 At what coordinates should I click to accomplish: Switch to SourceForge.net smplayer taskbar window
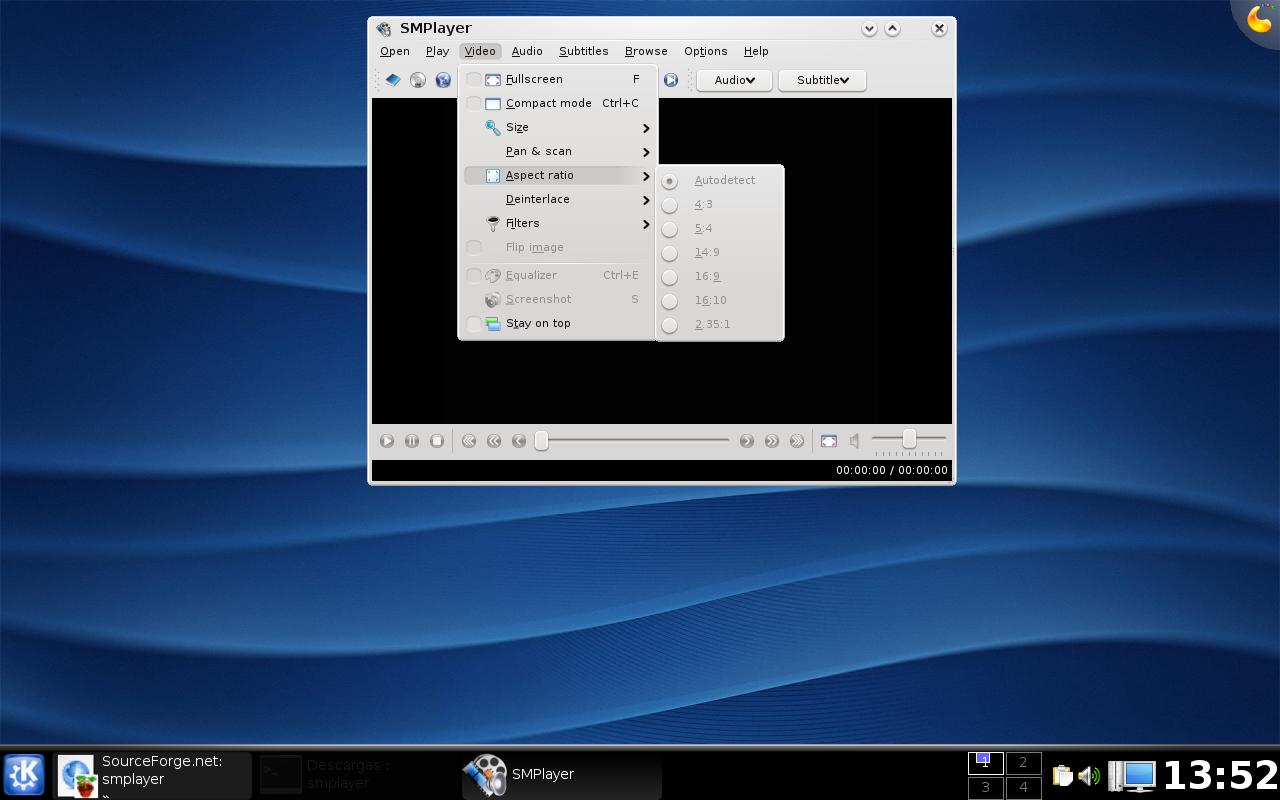(x=152, y=775)
